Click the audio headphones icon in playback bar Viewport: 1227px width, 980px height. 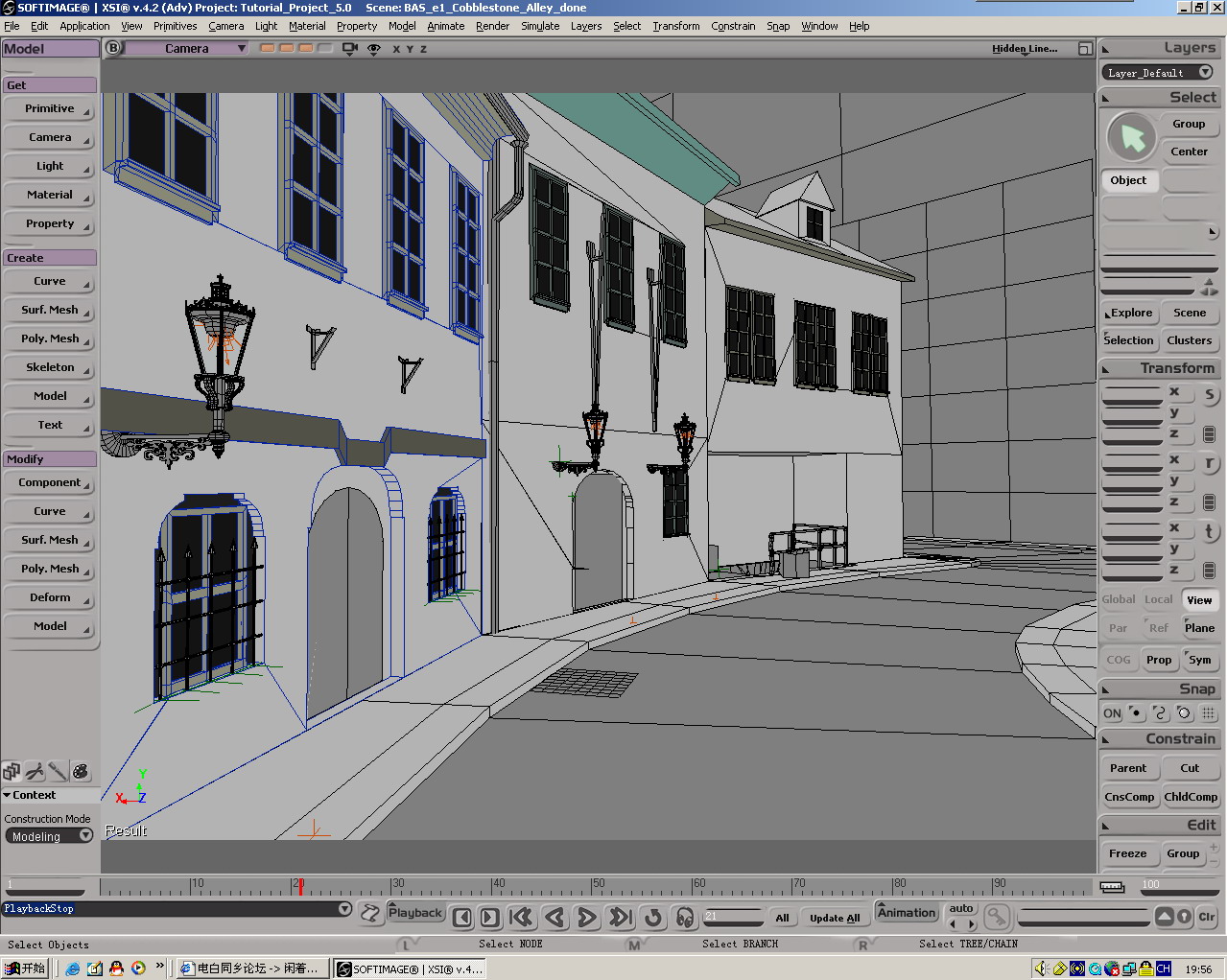pyautogui.click(x=684, y=918)
